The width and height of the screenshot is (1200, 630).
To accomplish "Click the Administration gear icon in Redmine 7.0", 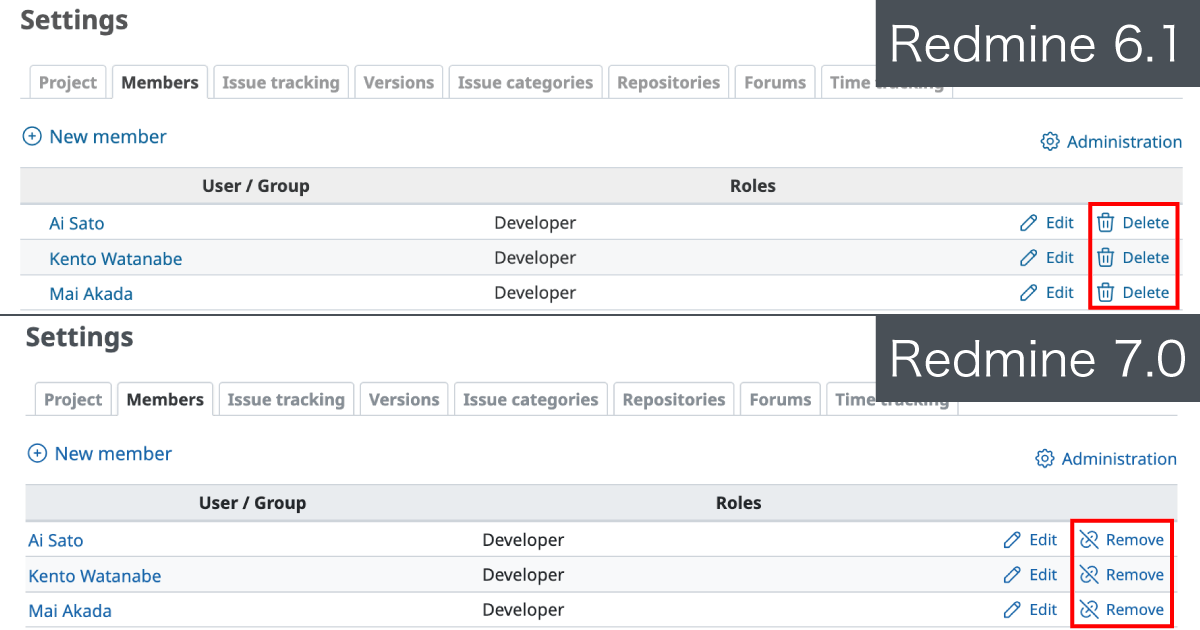I will point(1045,458).
